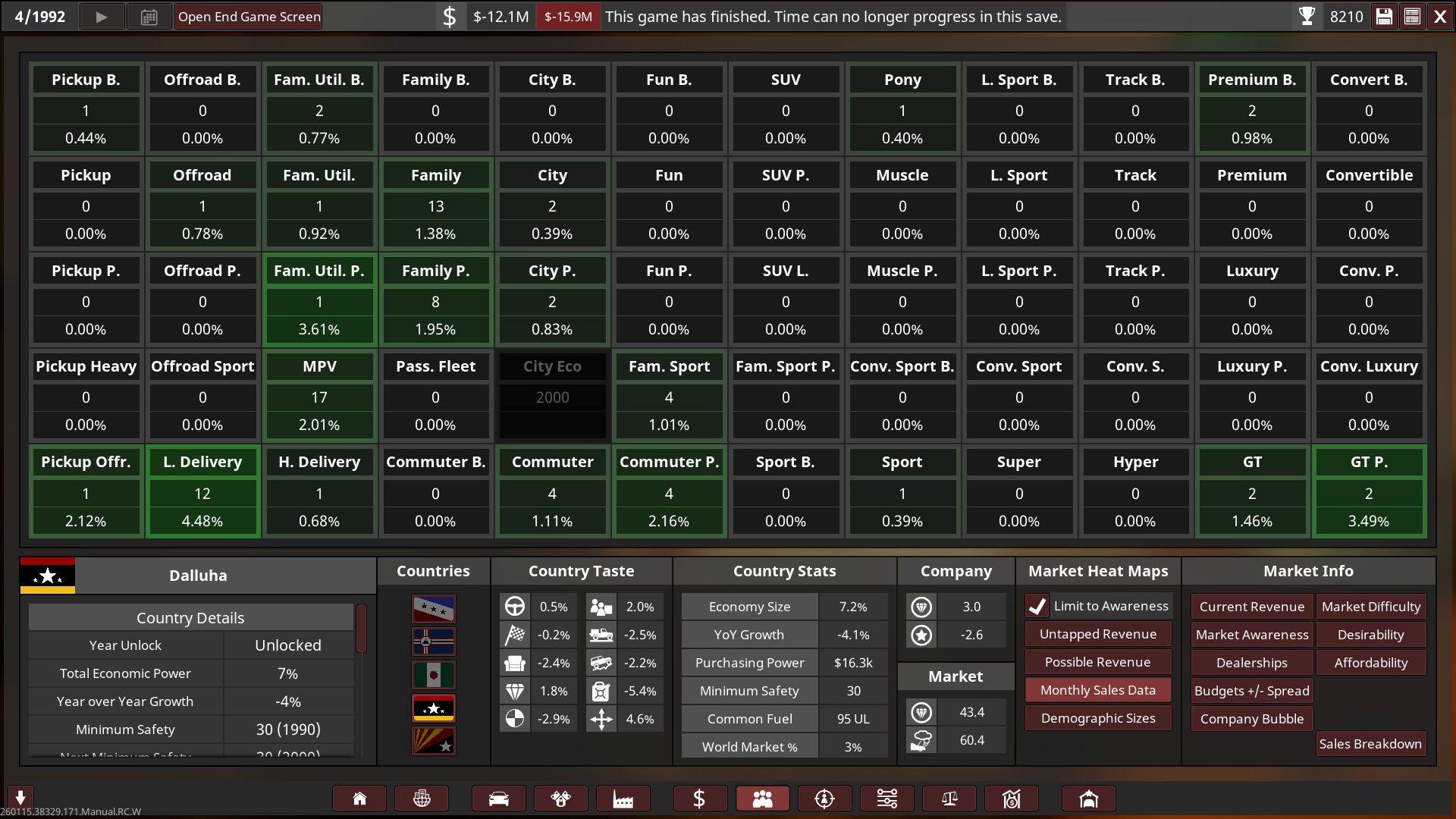Open the balance scales icon

click(x=949, y=799)
